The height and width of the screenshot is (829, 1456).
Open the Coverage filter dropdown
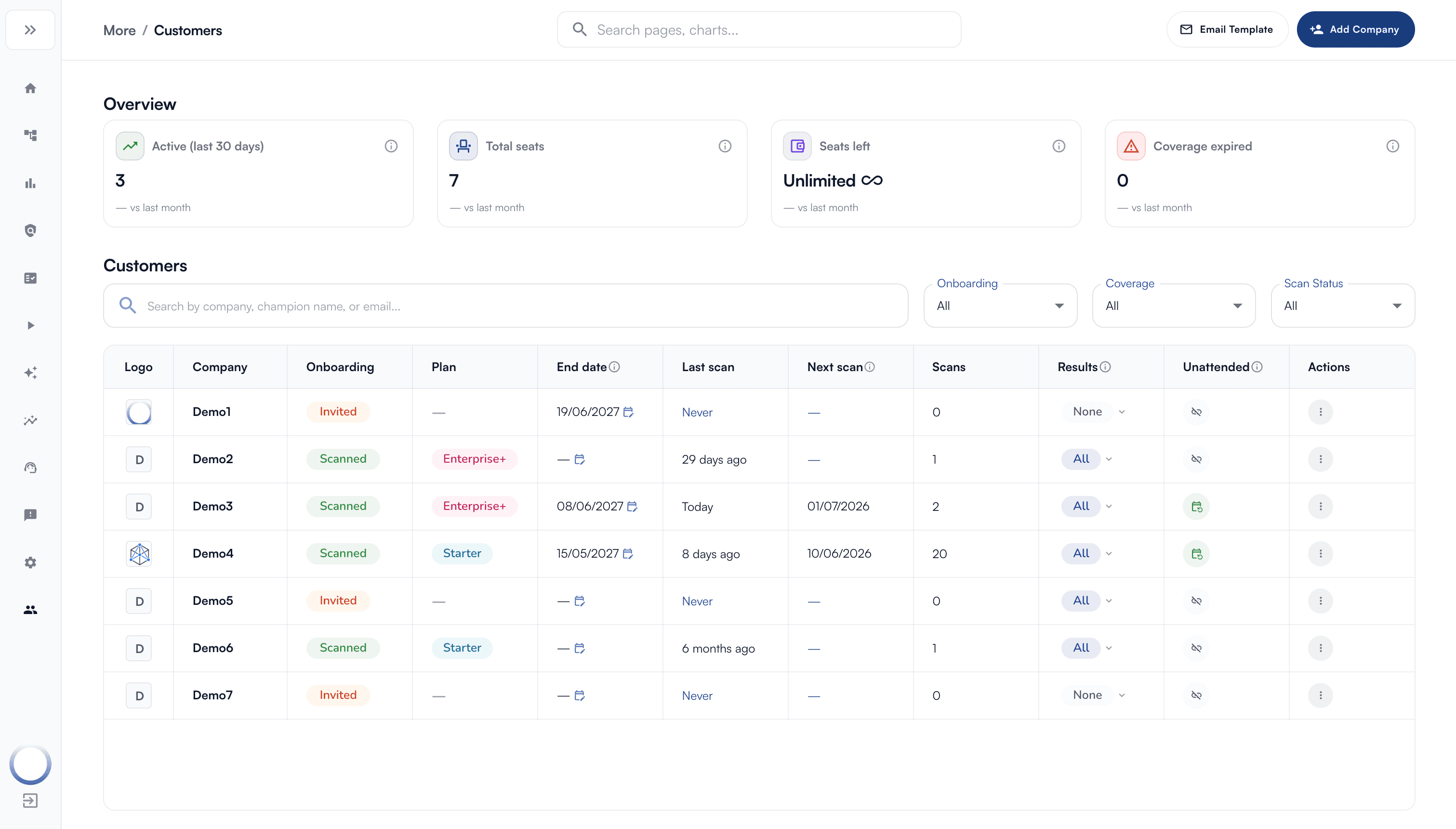[x=1174, y=306]
